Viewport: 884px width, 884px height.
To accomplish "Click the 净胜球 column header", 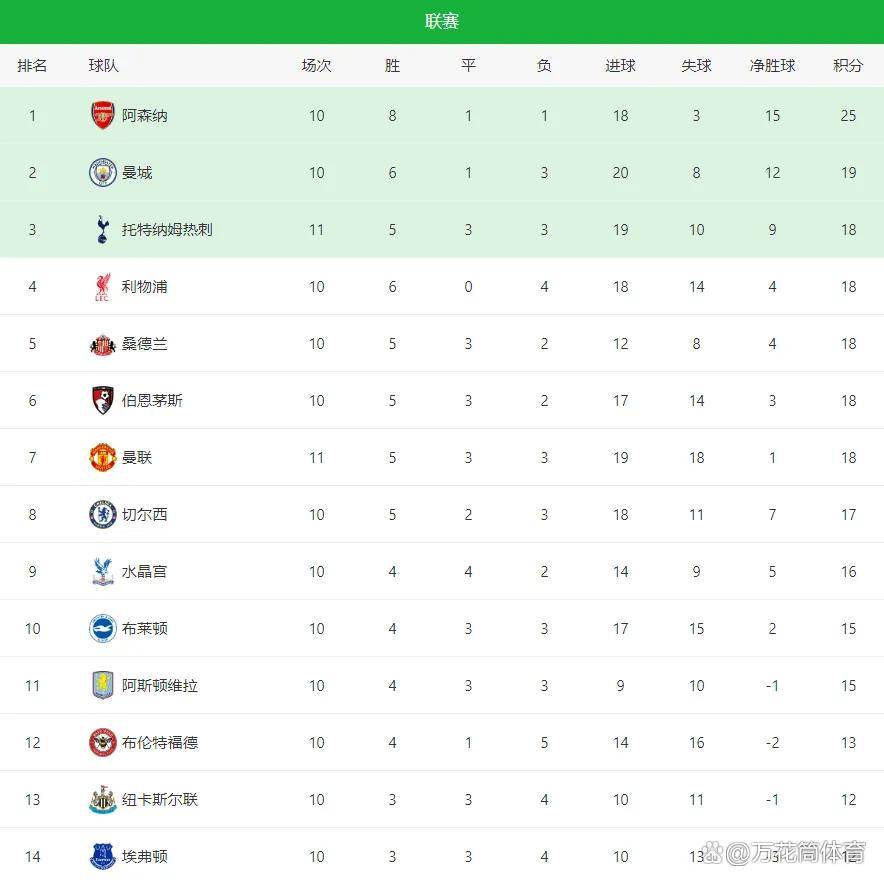I will [x=772, y=66].
